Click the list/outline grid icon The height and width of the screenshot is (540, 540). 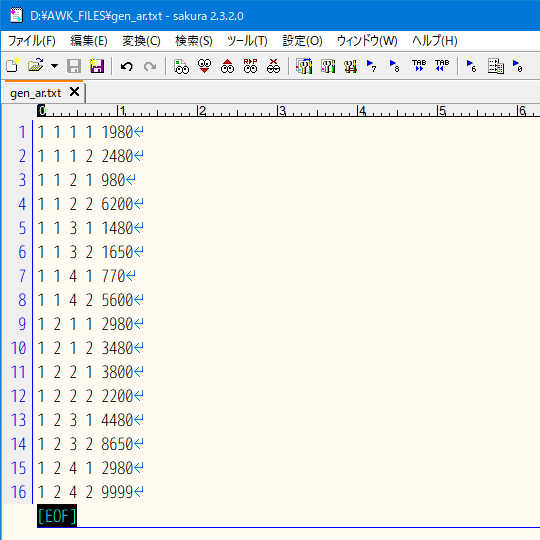[x=496, y=66]
